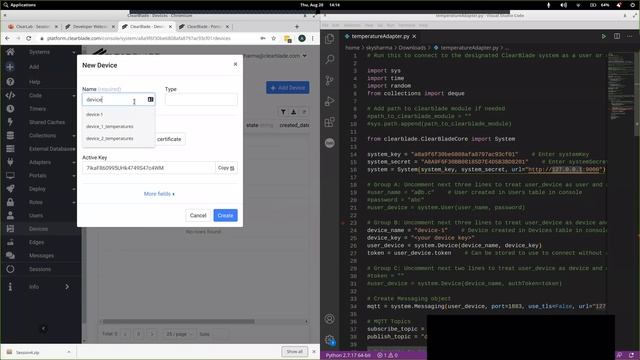Close the New Device dialog
The image size is (640, 360).
[x=235, y=64]
